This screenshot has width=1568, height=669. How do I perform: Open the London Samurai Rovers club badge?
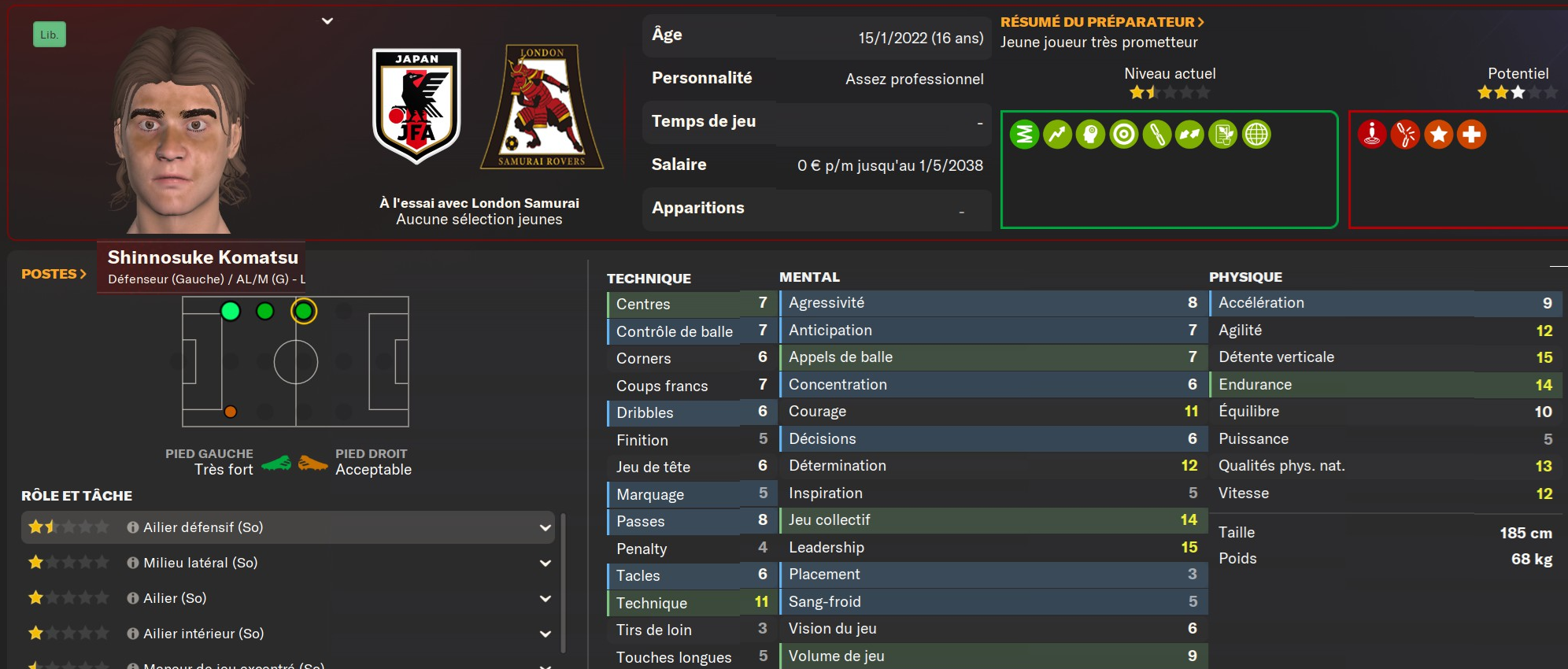[x=542, y=107]
